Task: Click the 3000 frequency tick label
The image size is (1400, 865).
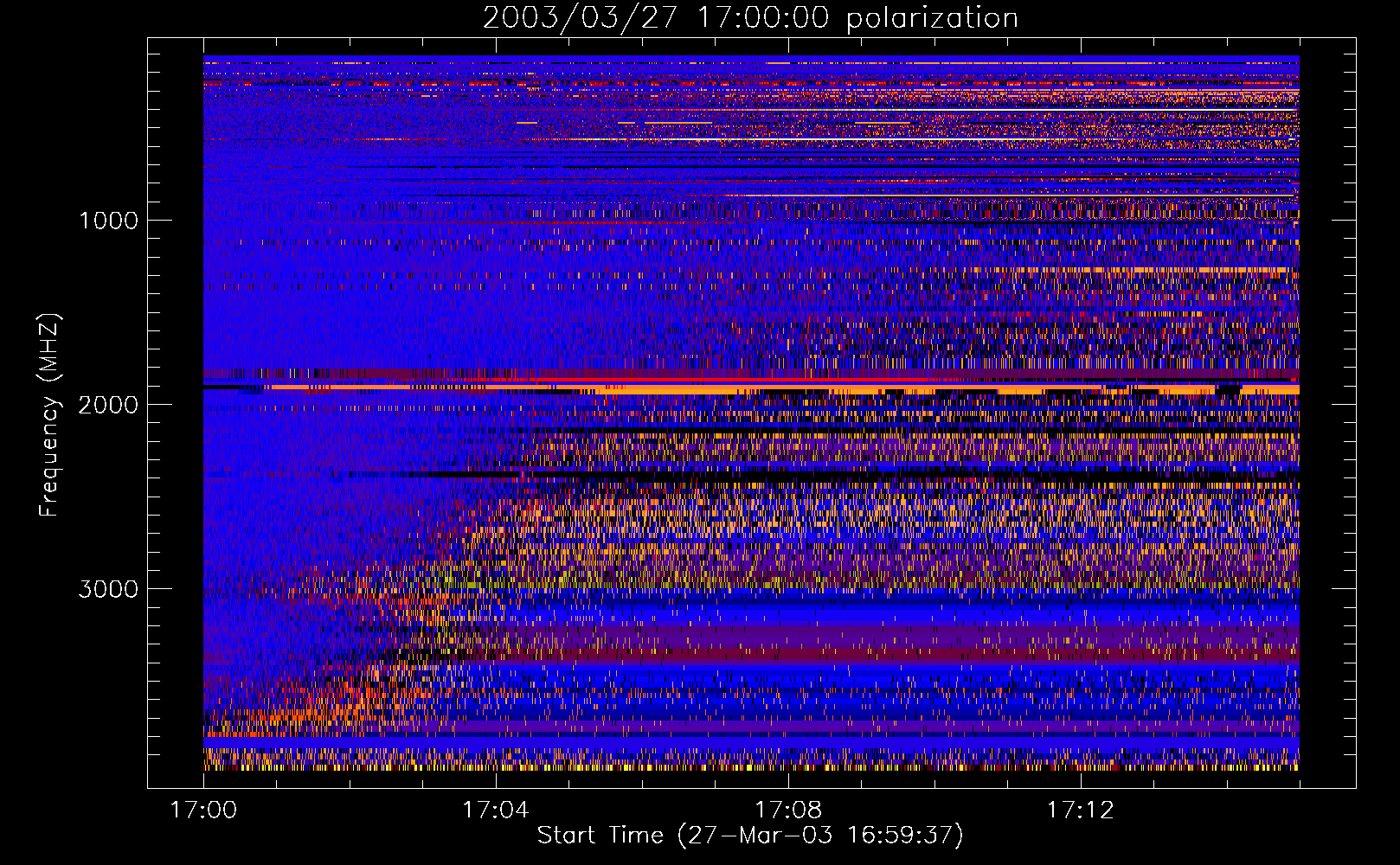Action: [x=109, y=589]
